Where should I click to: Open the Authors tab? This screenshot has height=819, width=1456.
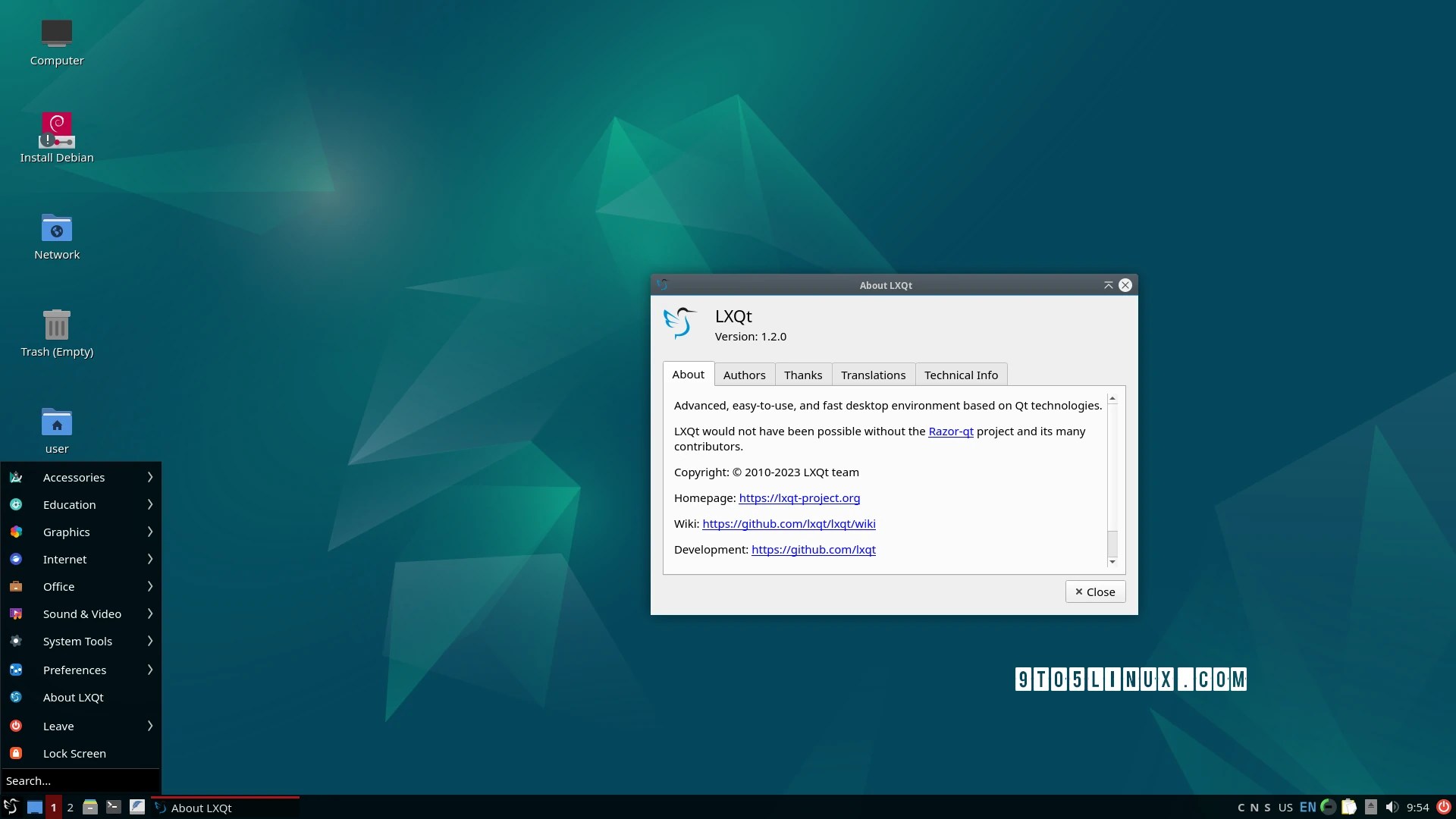click(x=744, y=375)
